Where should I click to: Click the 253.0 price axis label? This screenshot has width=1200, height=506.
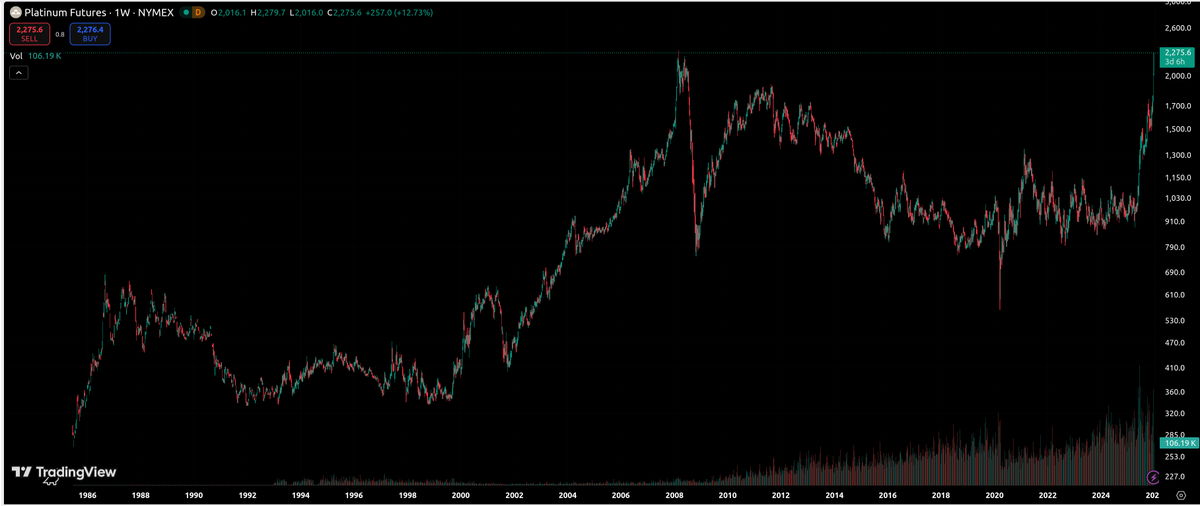pos(1176,456)
